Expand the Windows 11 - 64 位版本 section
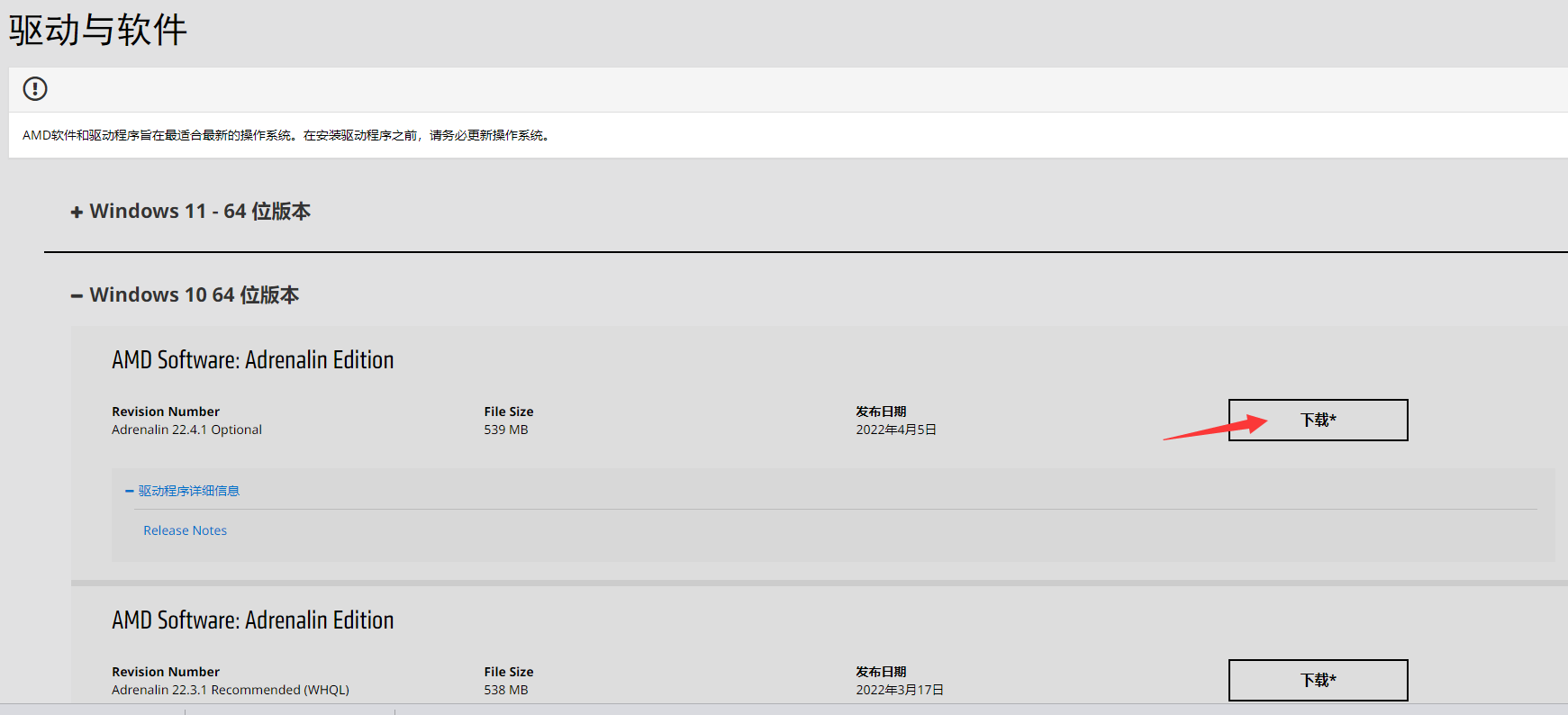 191,211
